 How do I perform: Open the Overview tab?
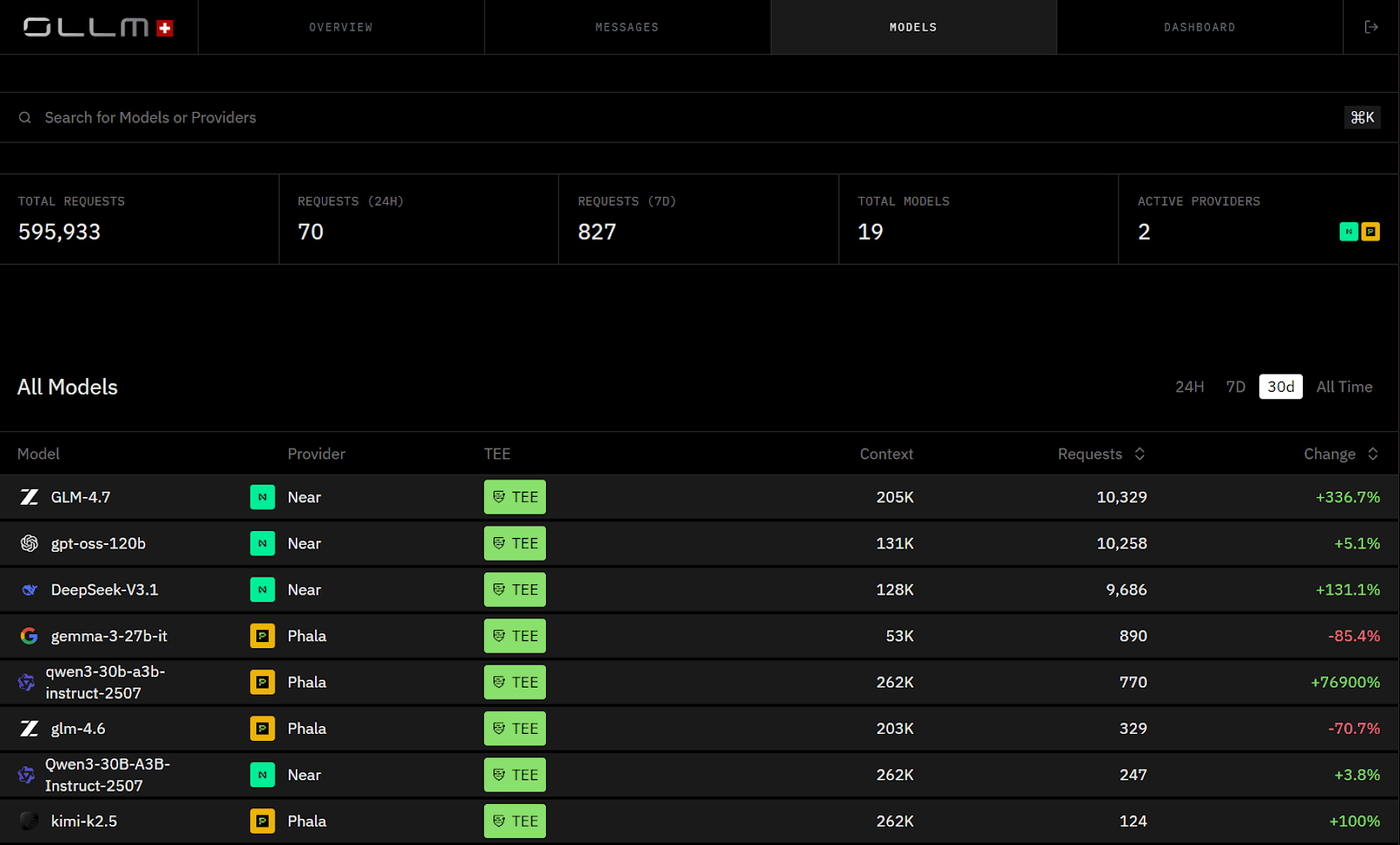point(340,27)
